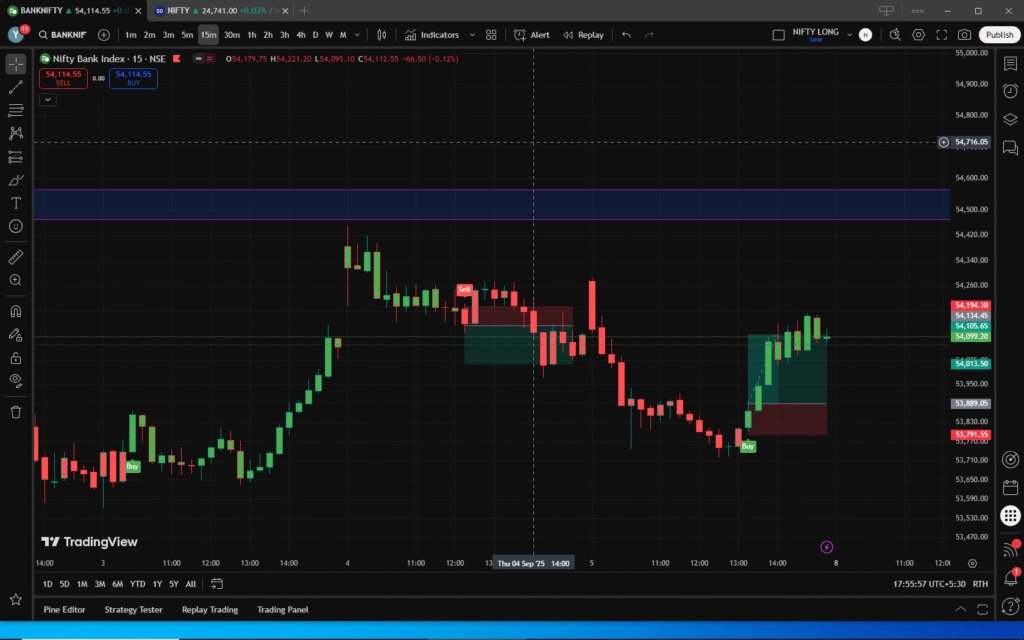Viewport: 1024px width, 640px height.
Task: Toggle hide all drawings eye icon
Action: point(16,380)
